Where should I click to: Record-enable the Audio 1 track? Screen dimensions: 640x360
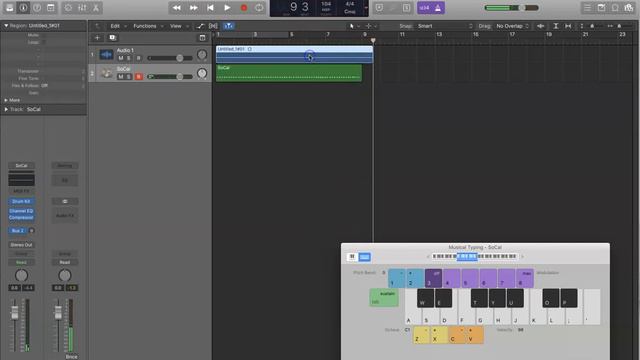coord(139,58)
